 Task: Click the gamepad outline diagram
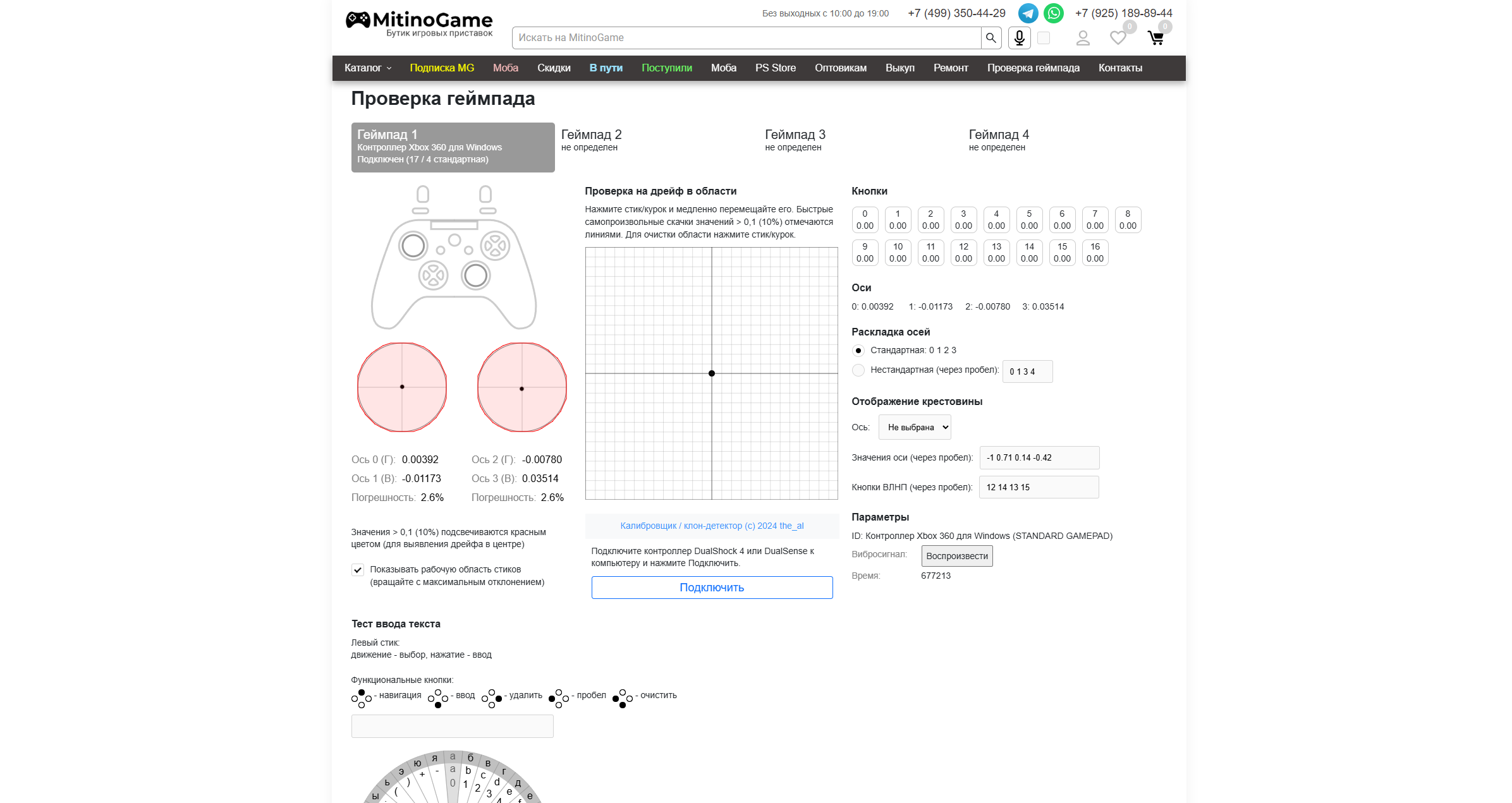(x=454, y=258)
